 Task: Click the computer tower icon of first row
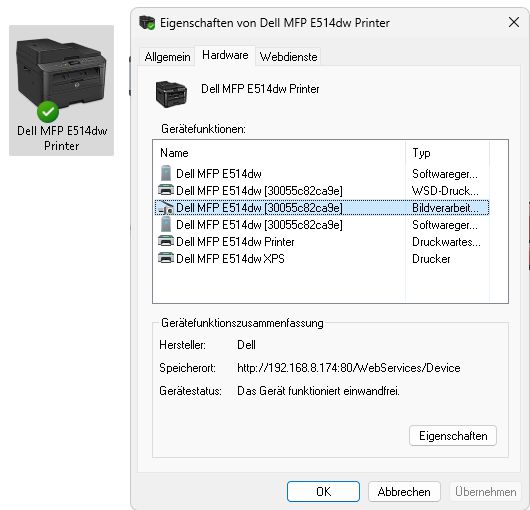click(x=166, y=173)
